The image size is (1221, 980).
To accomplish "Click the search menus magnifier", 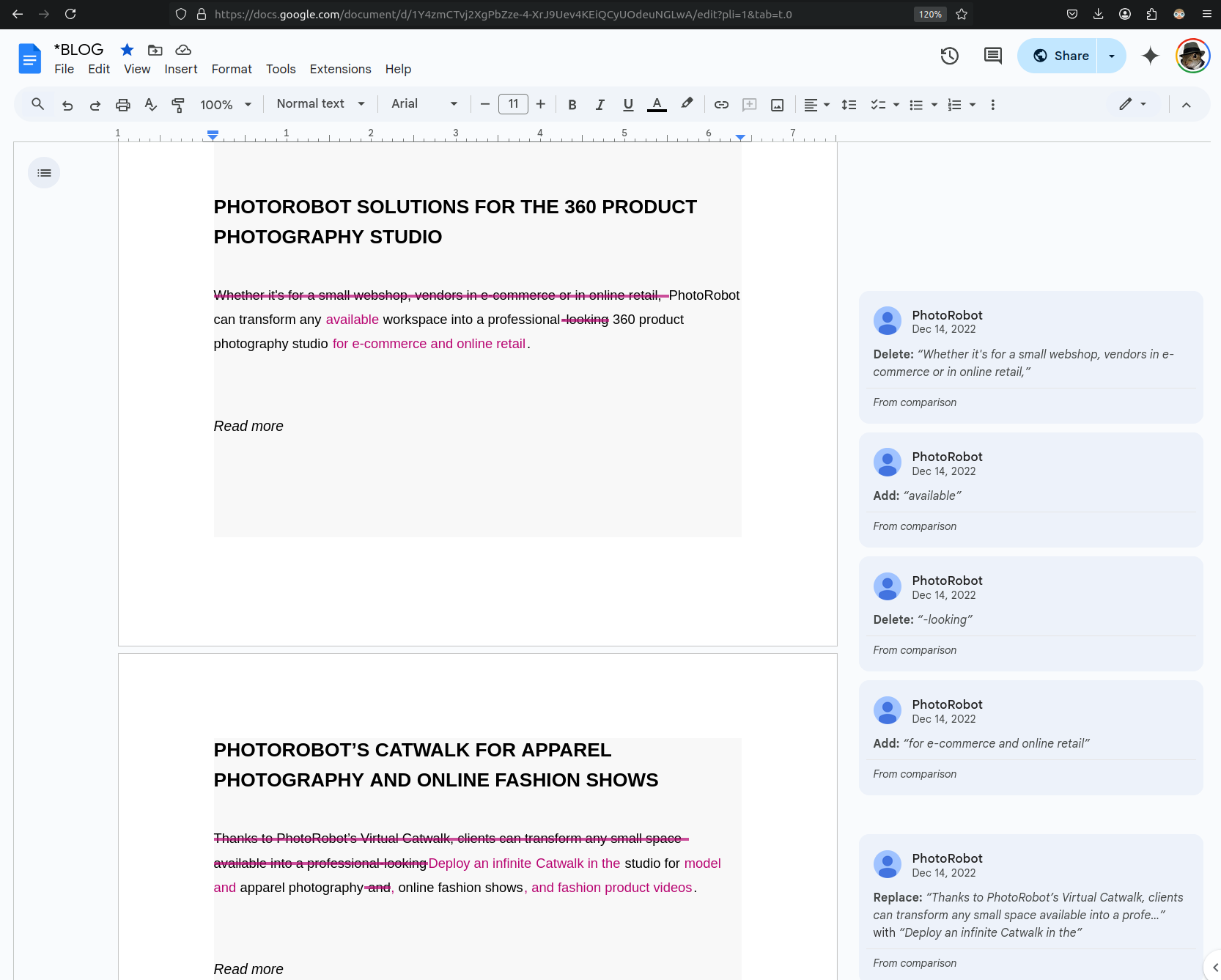I will pos(37,104).
